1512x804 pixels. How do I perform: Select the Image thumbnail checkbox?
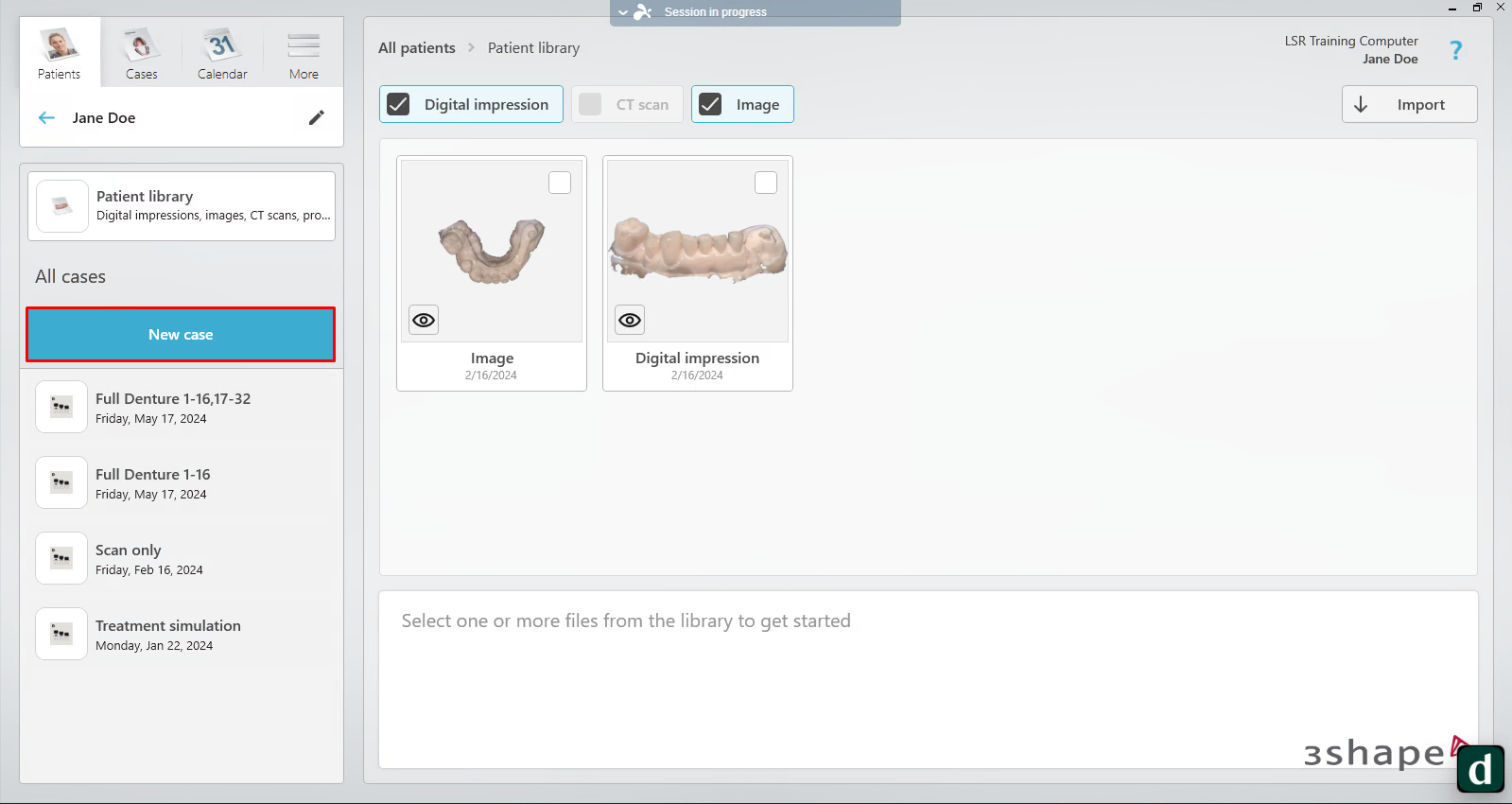click(x=560, y=183)
